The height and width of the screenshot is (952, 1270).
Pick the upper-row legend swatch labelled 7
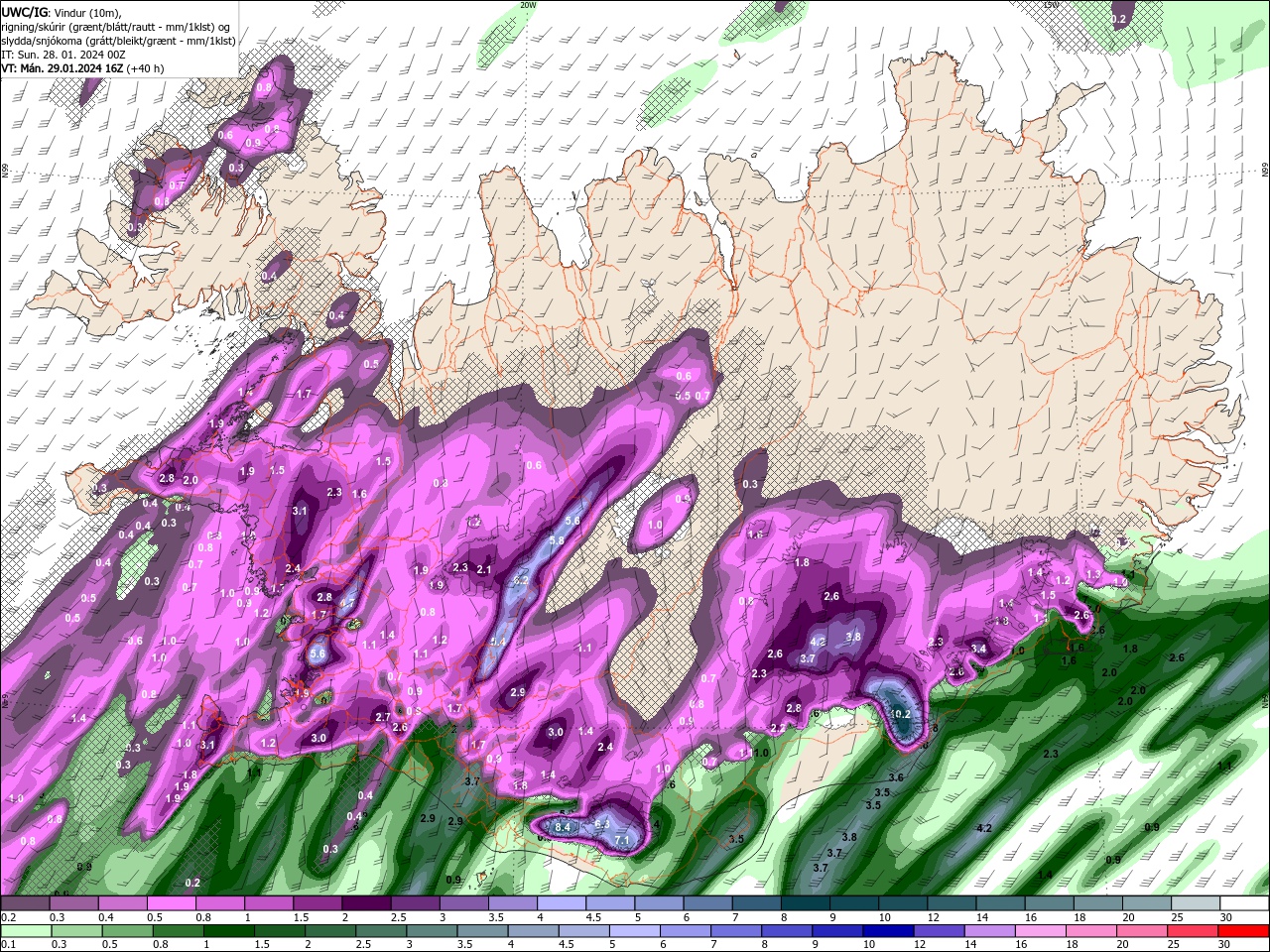tap(757, 903)
